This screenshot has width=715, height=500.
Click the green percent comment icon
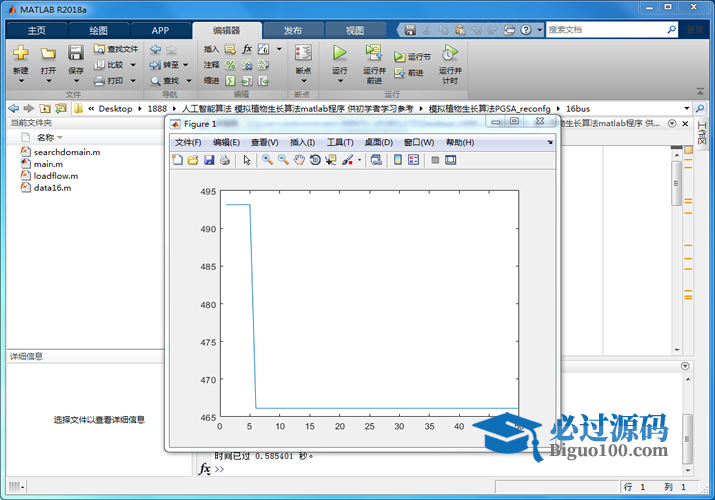[231, 65]
